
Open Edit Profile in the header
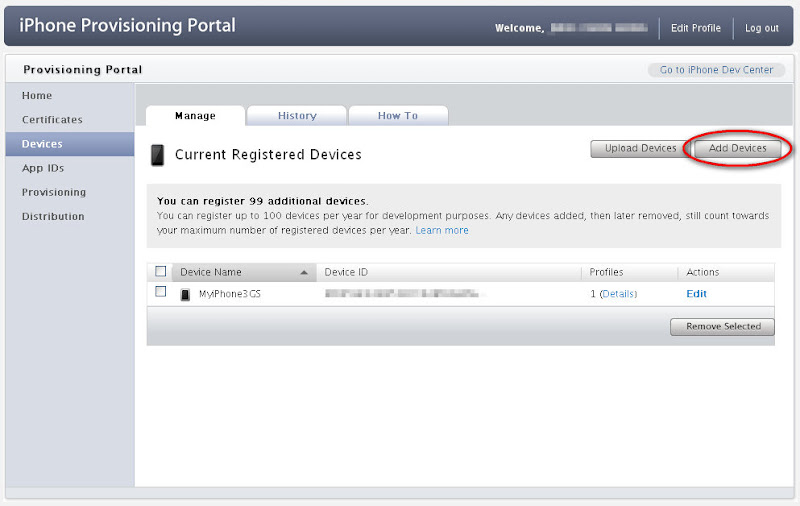tap(696, 28)
